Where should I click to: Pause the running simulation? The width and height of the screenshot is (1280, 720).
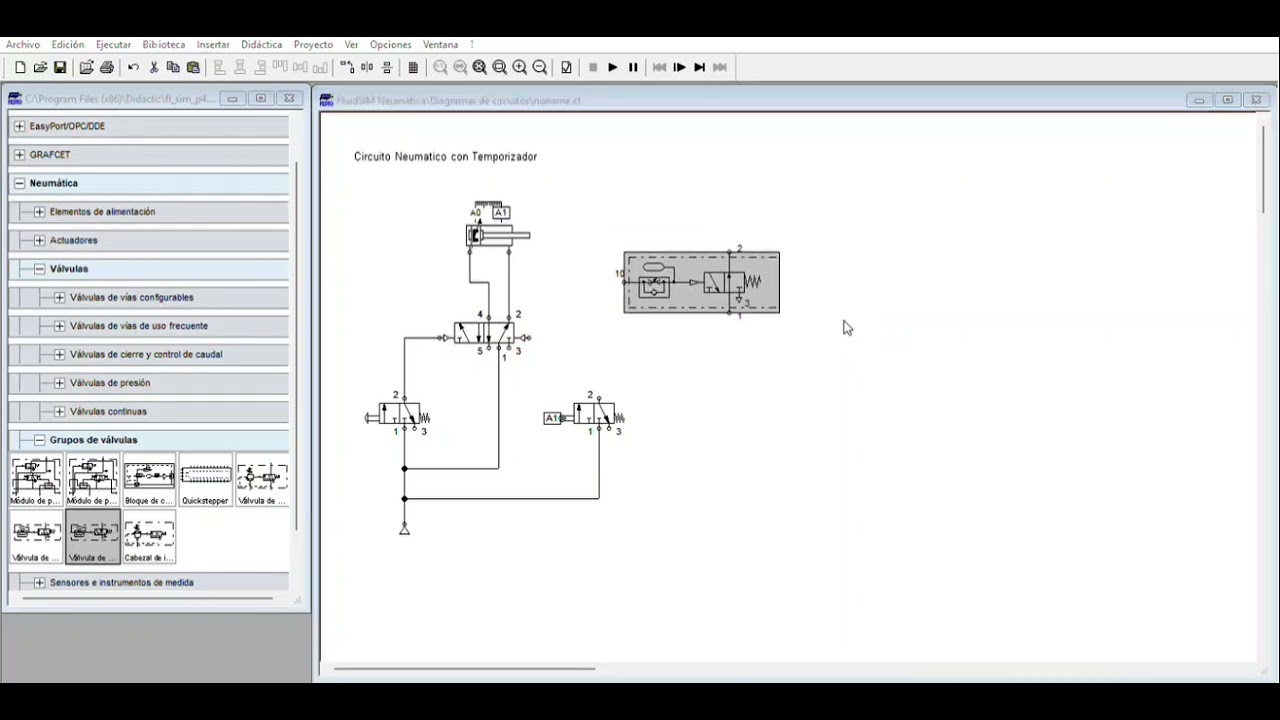pyautogui.click(x=633, y=67)
